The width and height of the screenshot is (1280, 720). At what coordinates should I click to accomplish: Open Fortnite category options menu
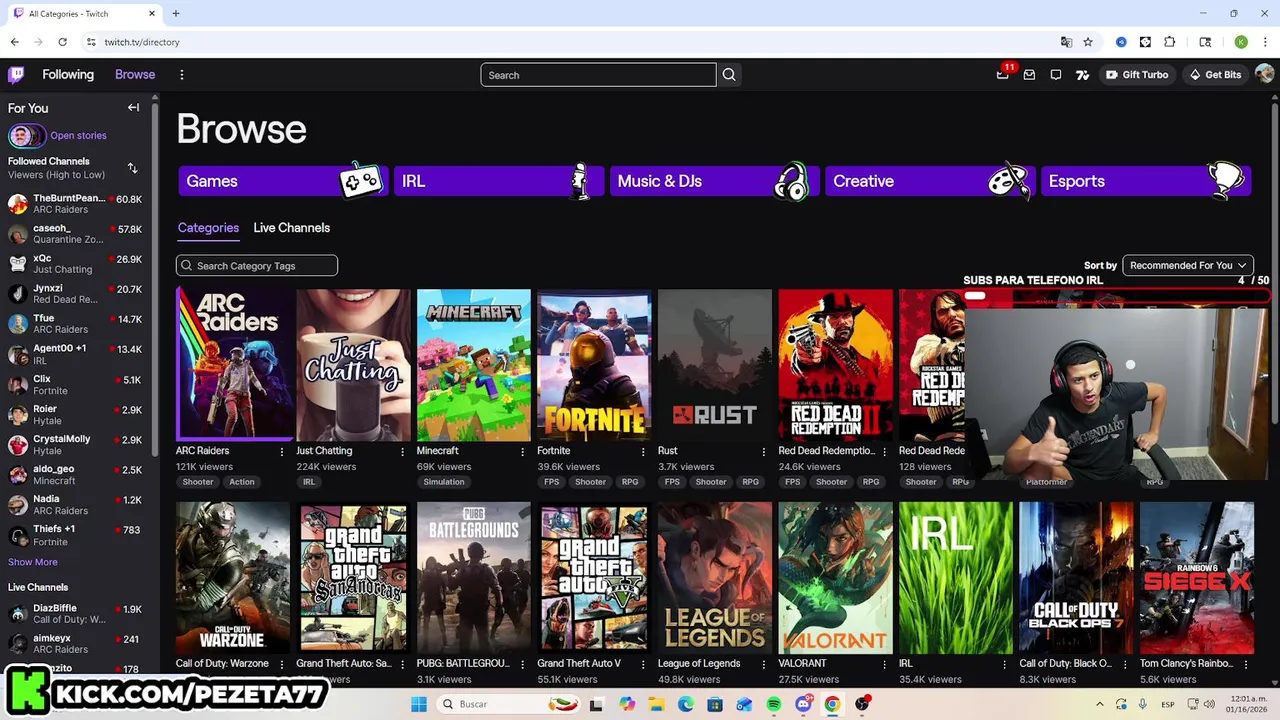pos(643,451)
